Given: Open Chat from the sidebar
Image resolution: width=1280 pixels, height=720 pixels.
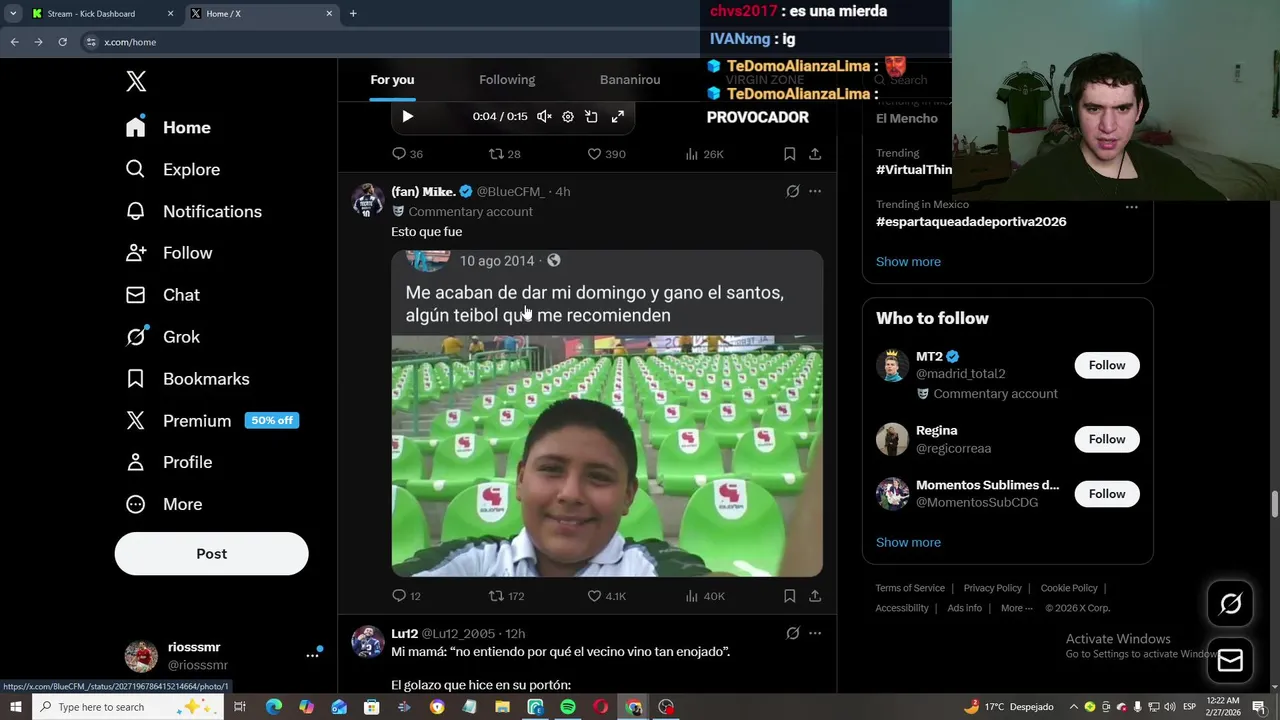Looking at the screenshot, I should tap(162, 295).
